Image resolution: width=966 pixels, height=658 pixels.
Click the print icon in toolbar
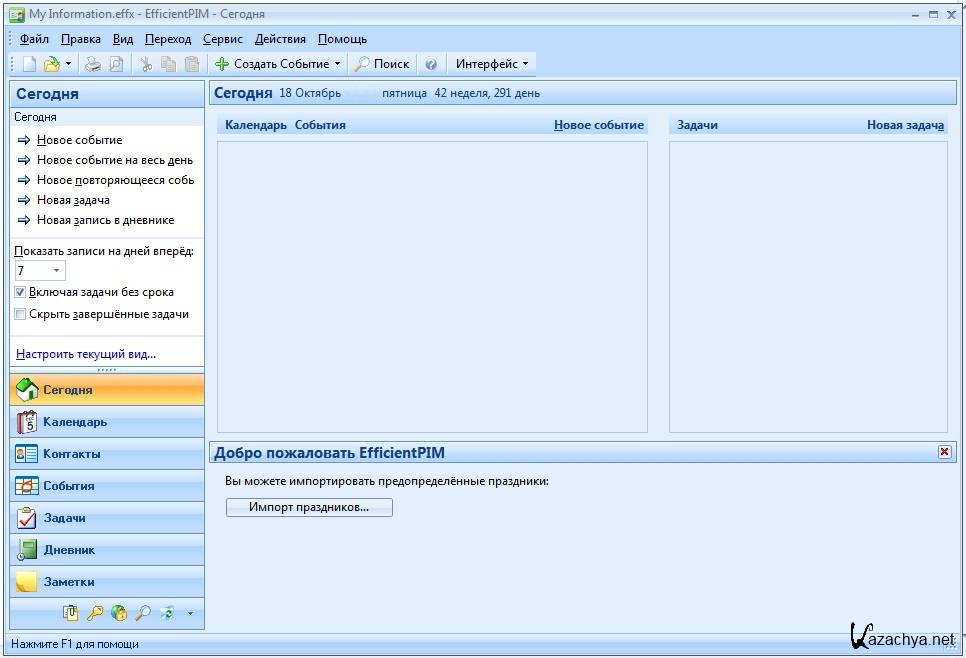tap(93, 64)
